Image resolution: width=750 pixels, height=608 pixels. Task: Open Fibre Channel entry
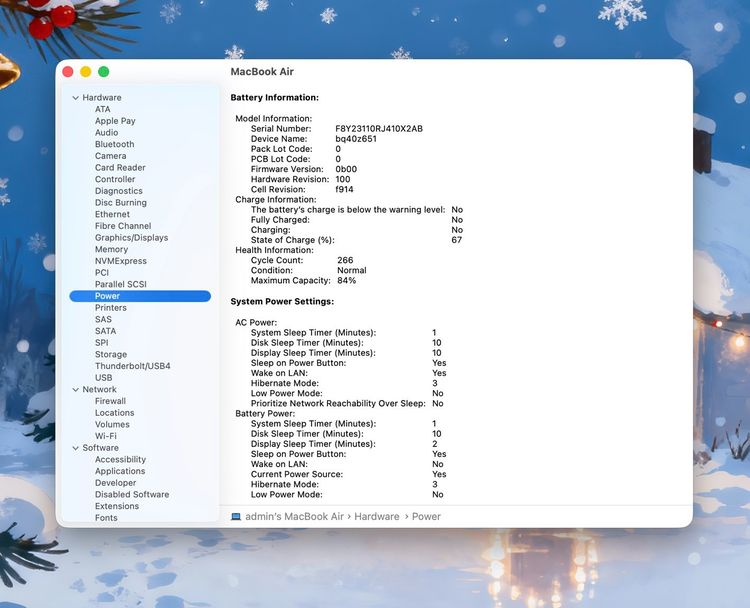tap(123, 226)
